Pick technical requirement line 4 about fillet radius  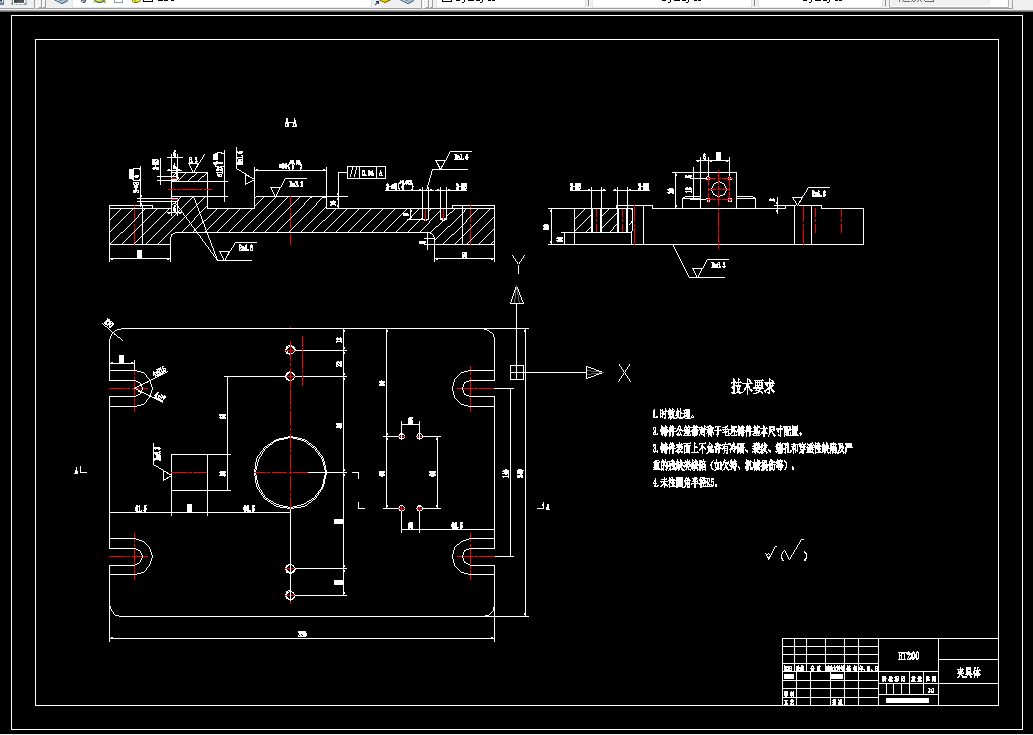(685, 483)
